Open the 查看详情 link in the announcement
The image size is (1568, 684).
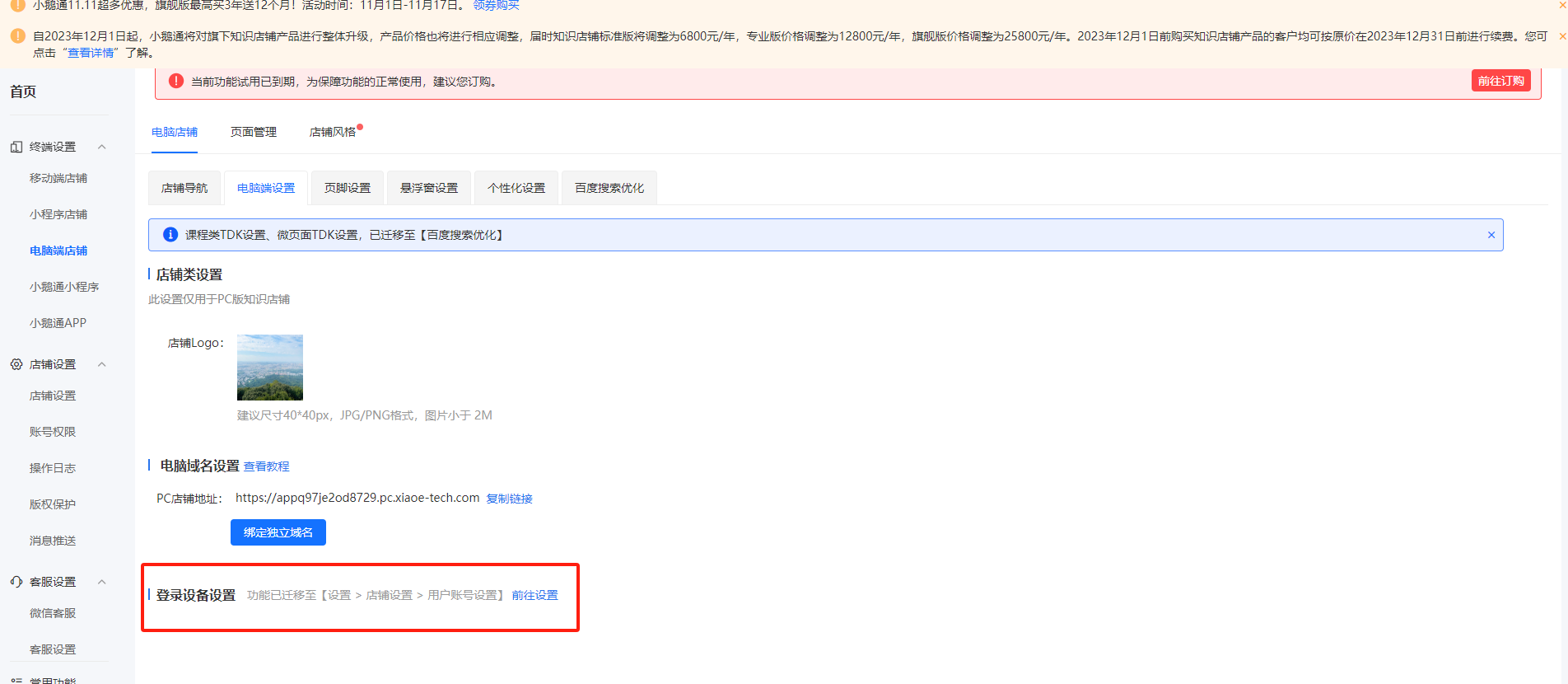[91, 53]
